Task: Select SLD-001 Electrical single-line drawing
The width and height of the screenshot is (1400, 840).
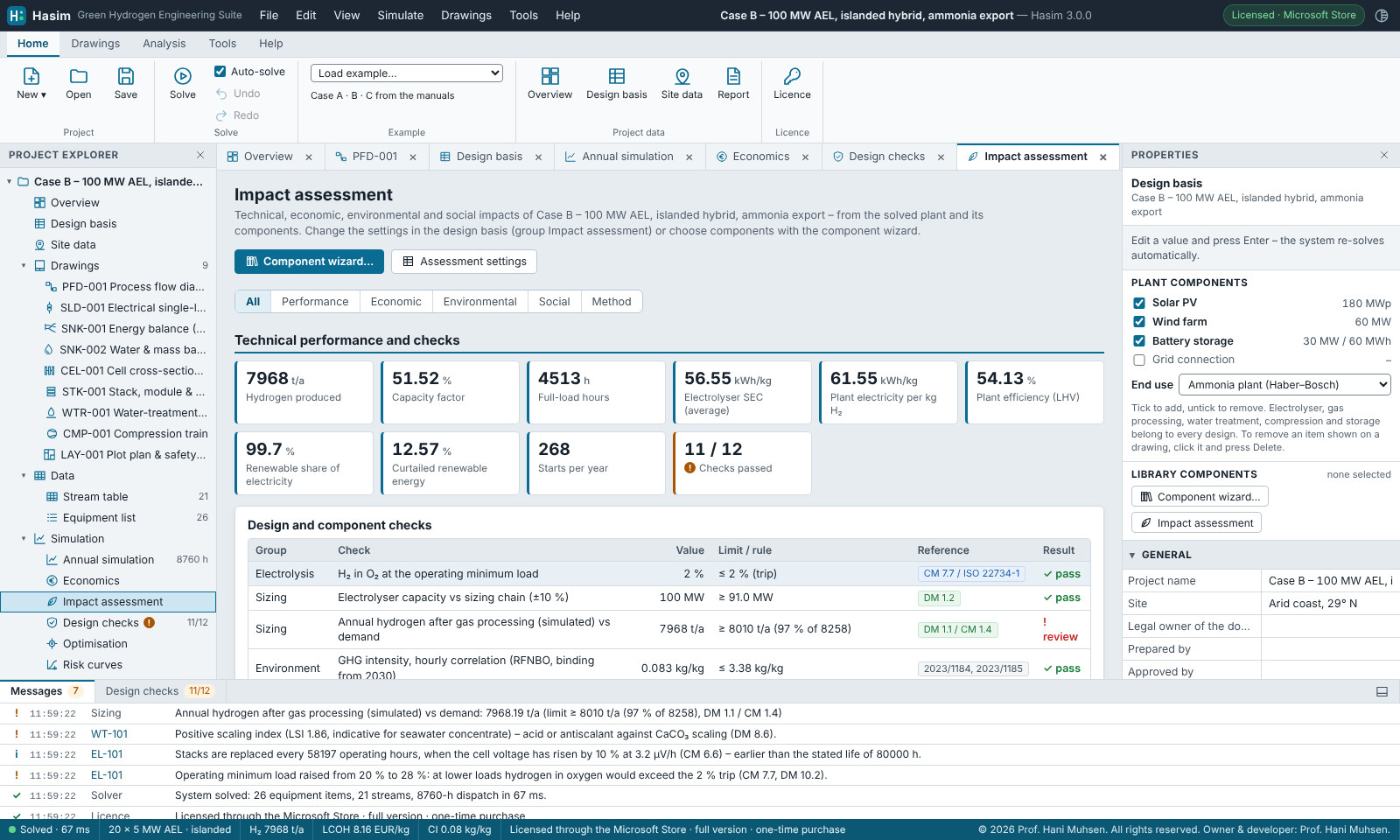Action: click(125, 308)
